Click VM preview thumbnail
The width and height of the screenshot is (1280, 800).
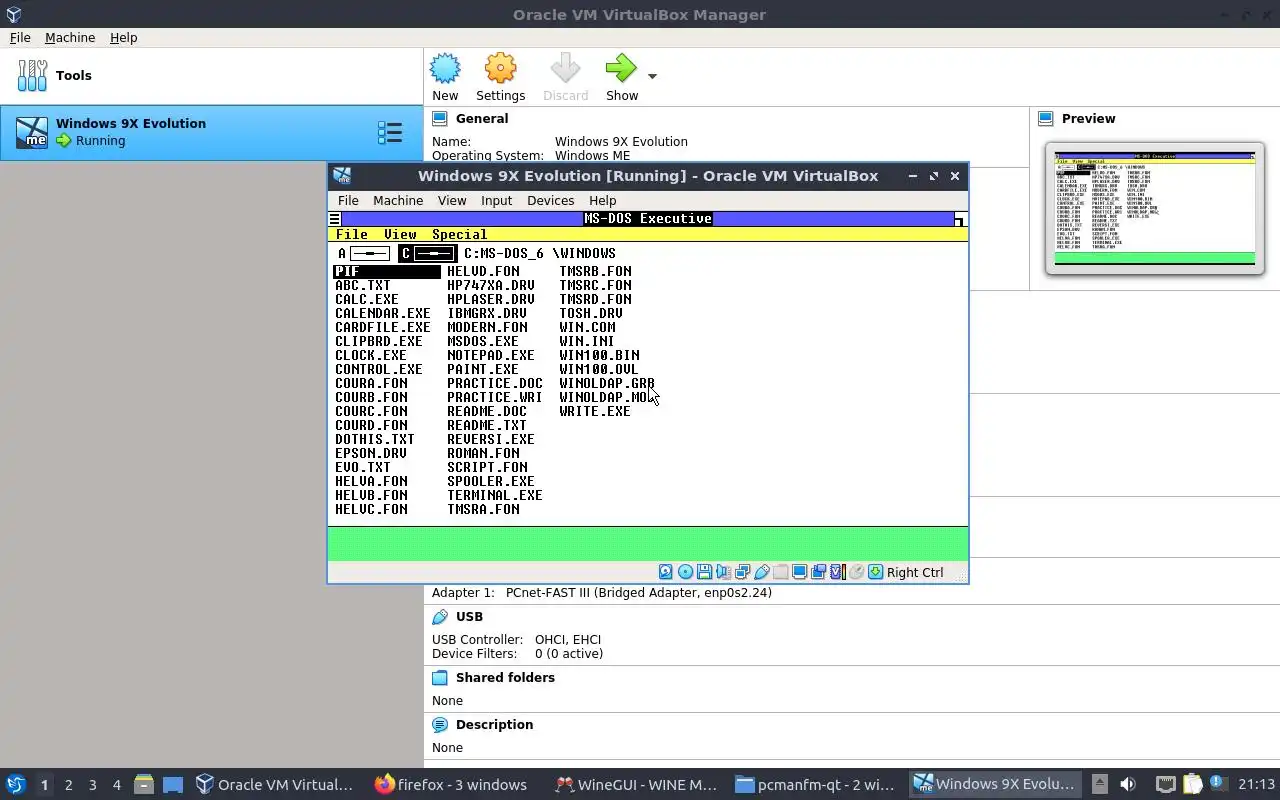[x=1155, y=208]
